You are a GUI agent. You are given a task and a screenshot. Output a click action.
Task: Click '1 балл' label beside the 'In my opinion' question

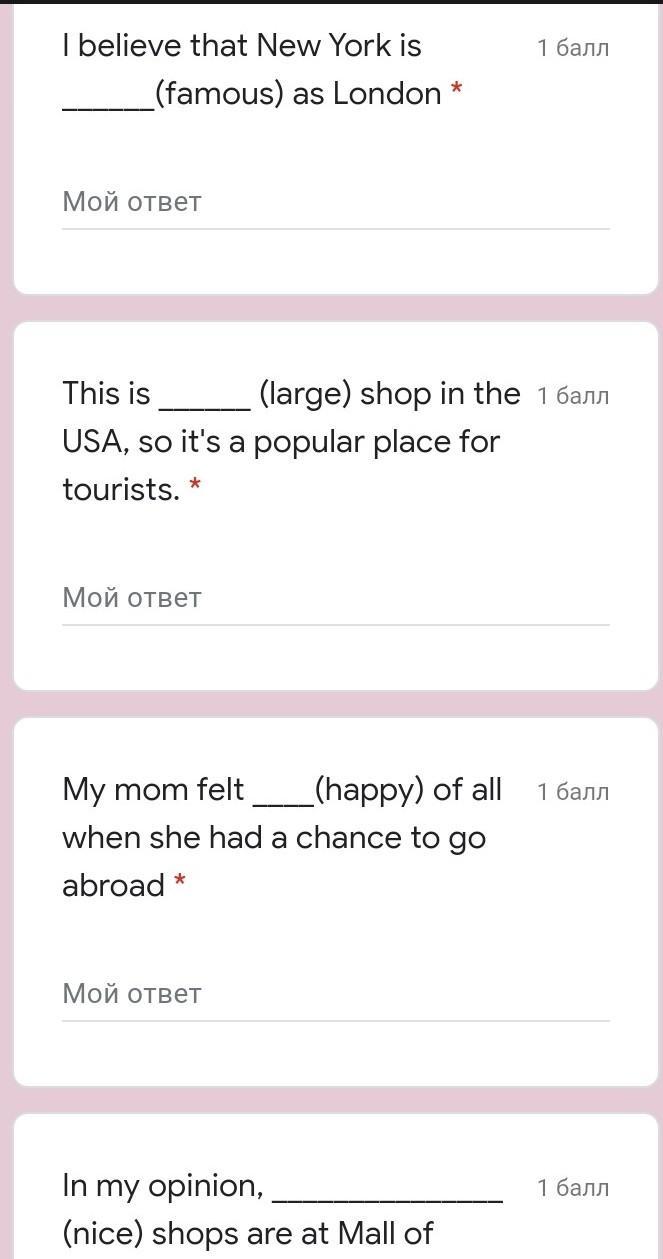[x=572, y=1188]
